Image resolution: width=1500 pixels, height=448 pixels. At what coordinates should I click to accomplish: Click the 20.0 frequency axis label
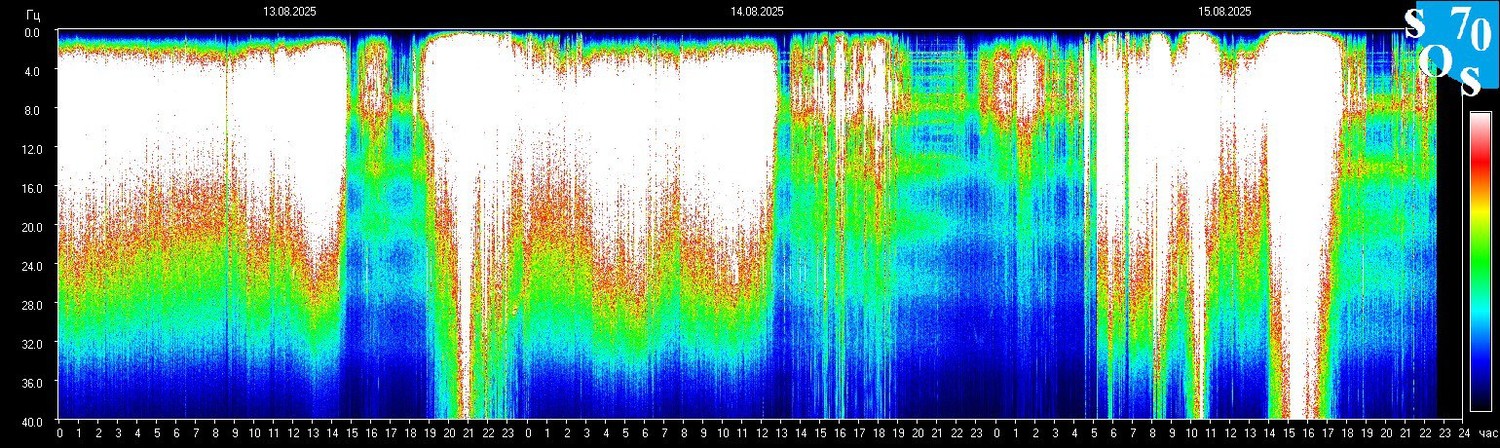click(30, 227)
